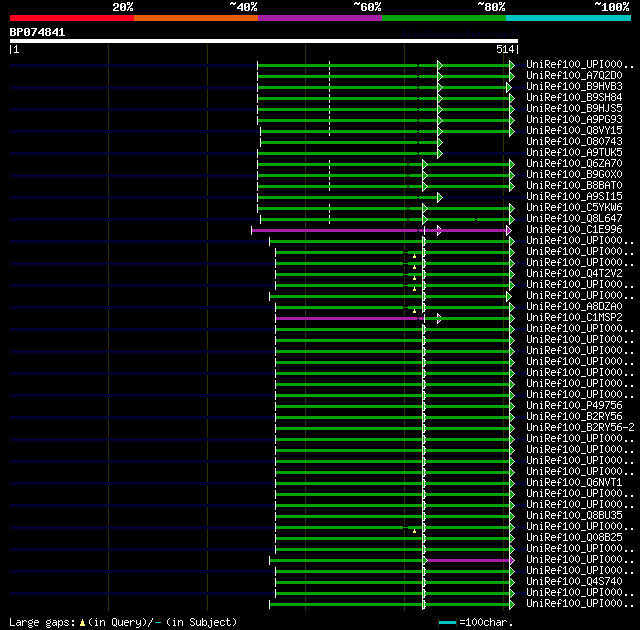Click the end arrowhead of the A9TUK5 alignment

point(440,153)
